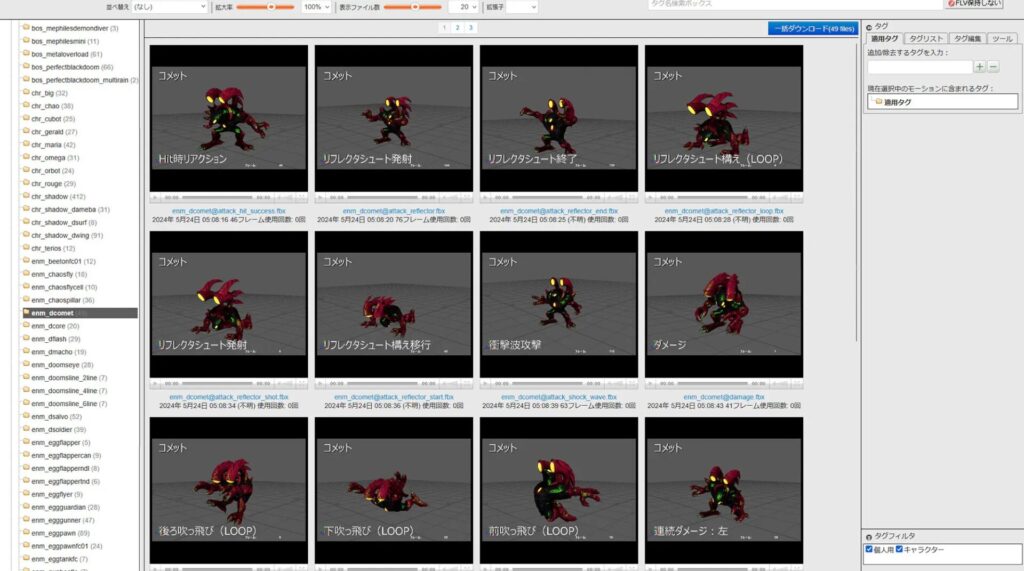Click the 拡大率 zoom slider
1024x571 pixels.
click(270, 7)
